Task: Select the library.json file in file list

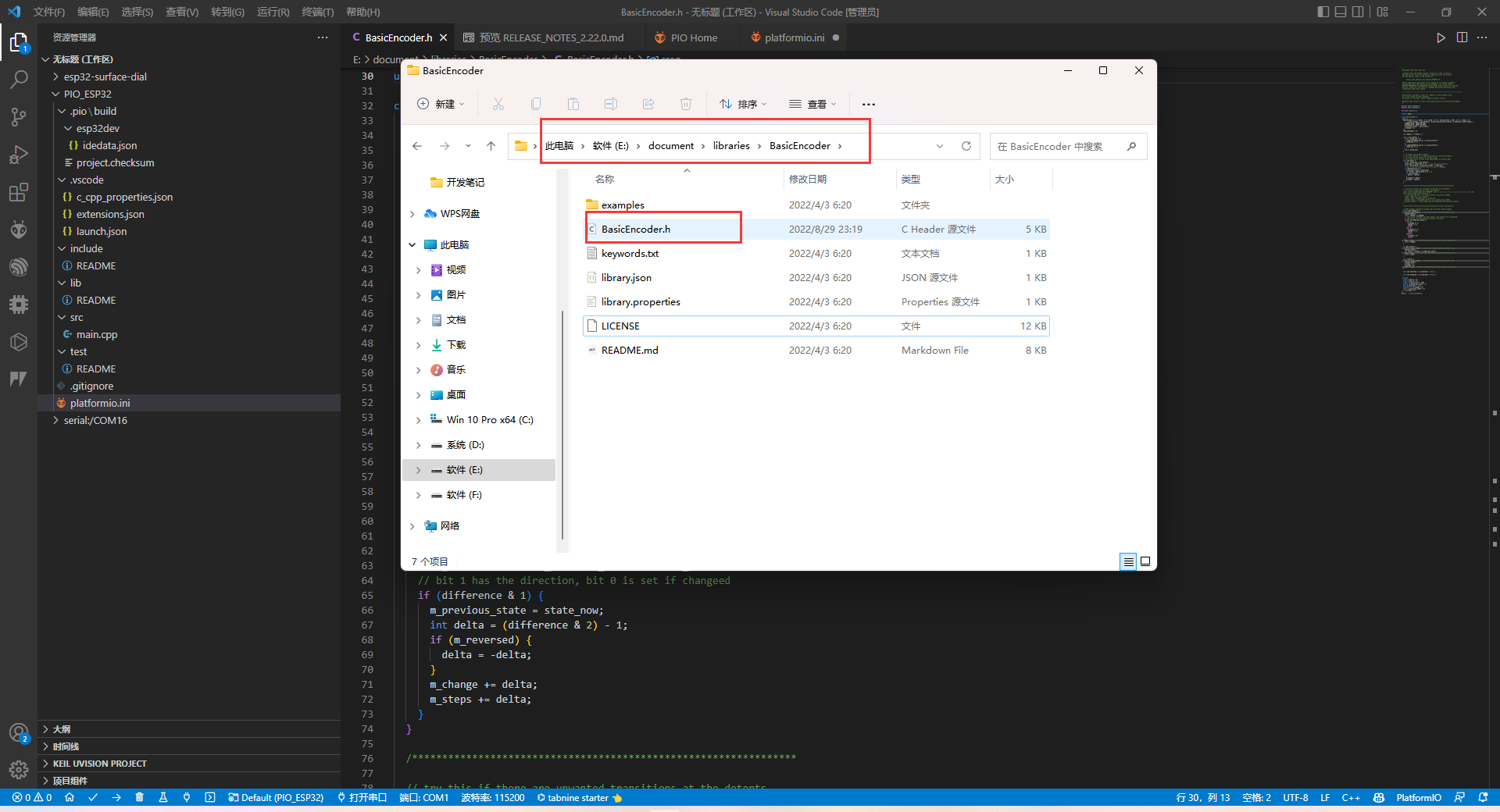Action: [816, 278]
